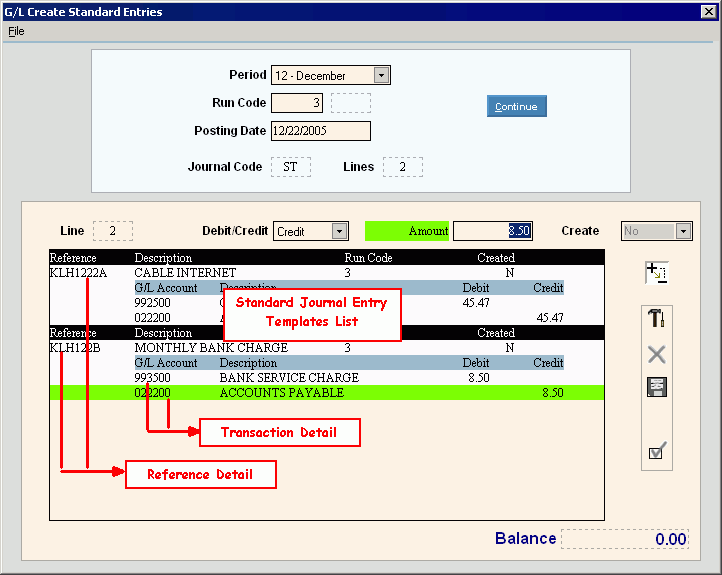The height and width of the screenshot is (575, 722).
Task: Click the Amount field showing 8.50
Action: (492, 231)
